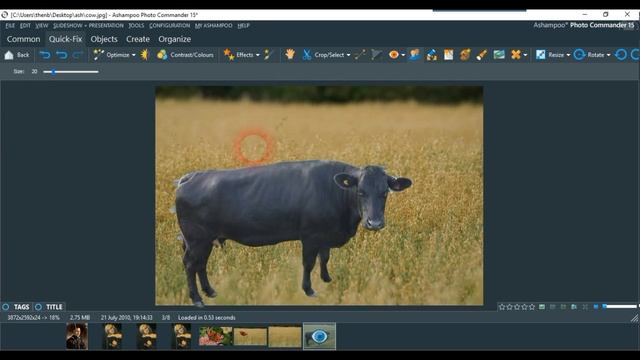Open the EDIT menu

point(25,25)
